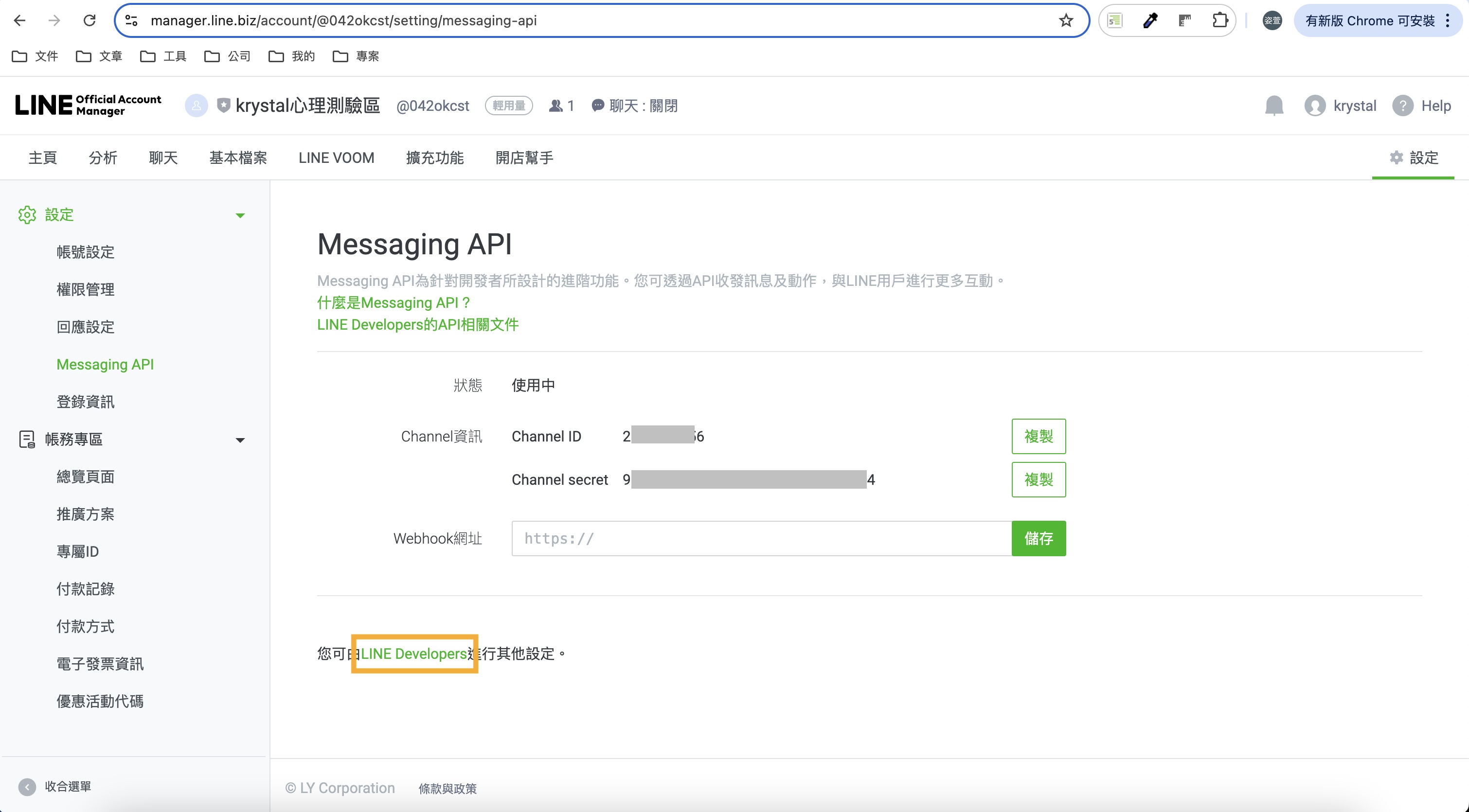Collapse the 設定 sidebar section arrow
Viewport: 1469px width, 812px height.
(240, 215)
